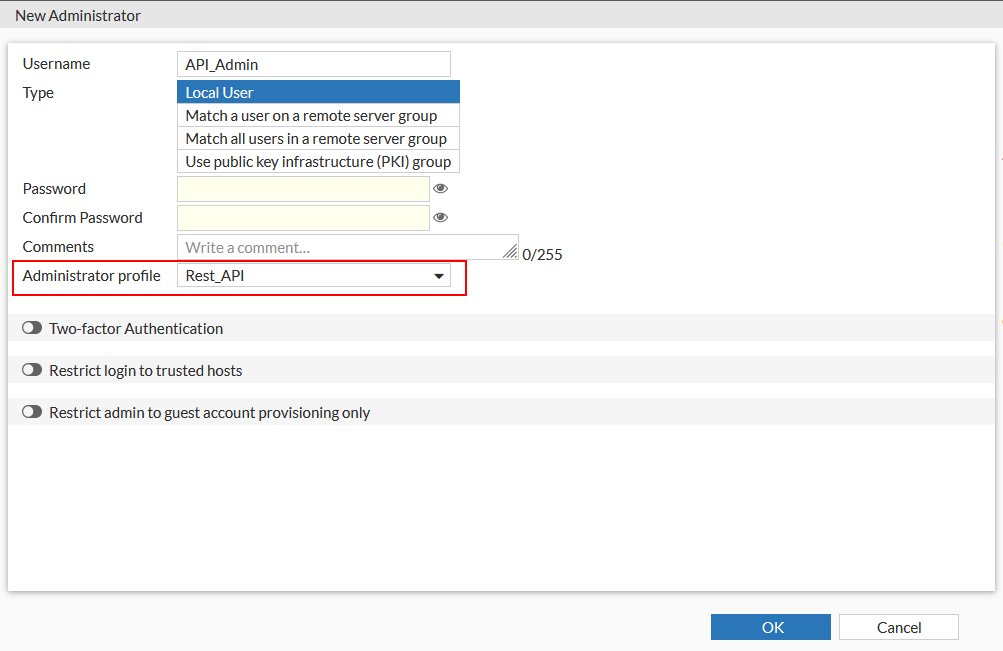Click the OK button
The width and height of the screenshot is (1003, 651).
(770, 627)
